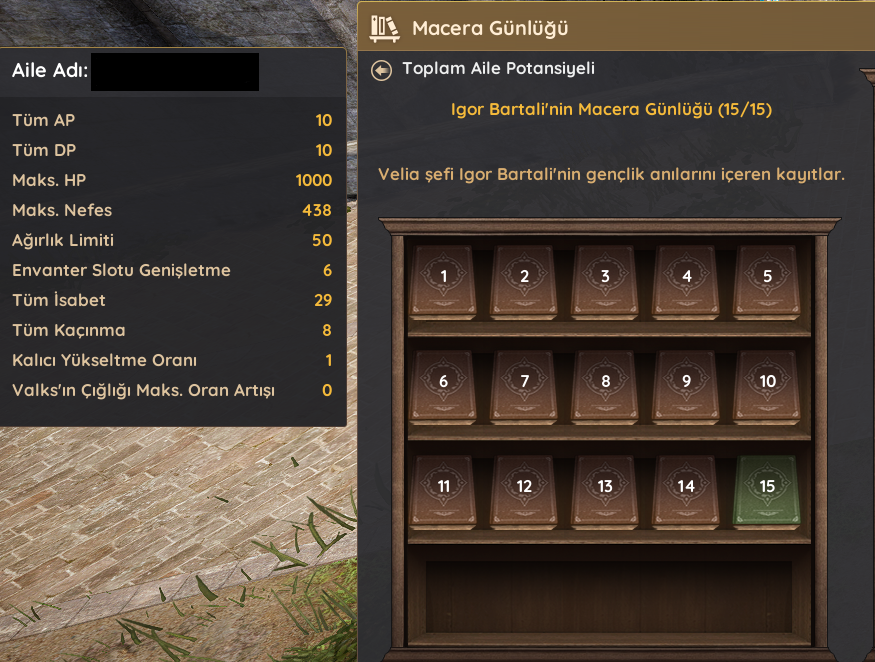Open journal book number 9
Image resolution: width=875 pixels, height=662 pixels.
point(686,387)
